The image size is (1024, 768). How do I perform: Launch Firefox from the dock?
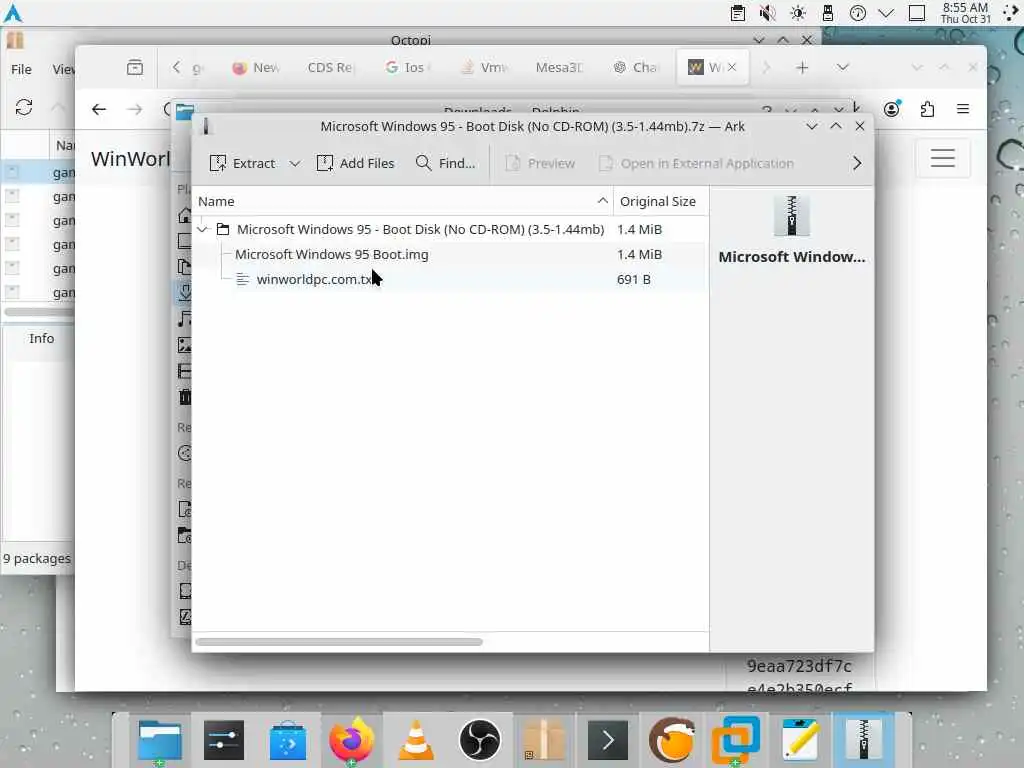click(351, 741)
